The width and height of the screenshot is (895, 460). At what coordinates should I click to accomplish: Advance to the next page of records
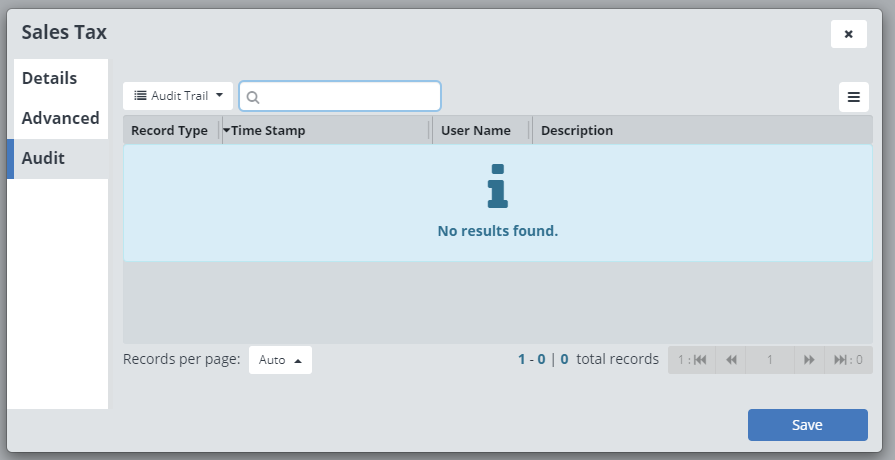coord(808,360)
